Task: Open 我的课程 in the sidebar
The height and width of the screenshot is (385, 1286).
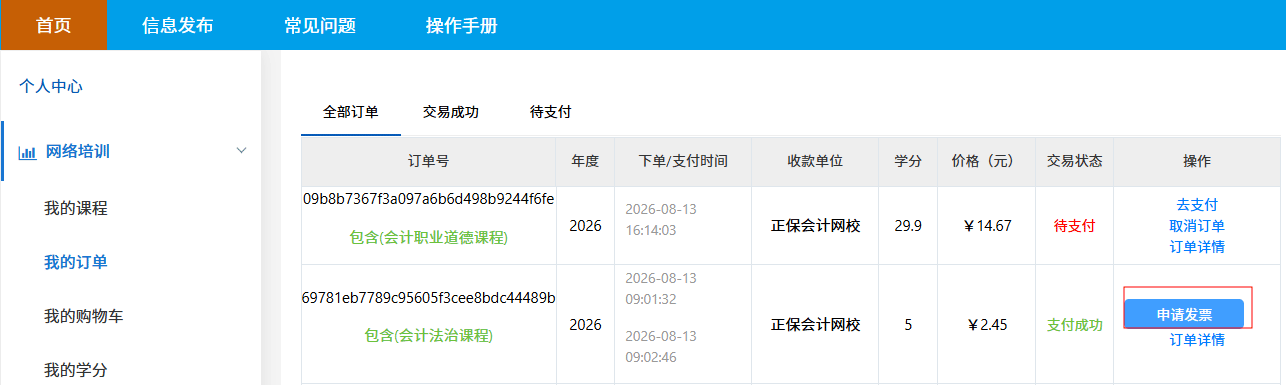Action: coord(76,209)
